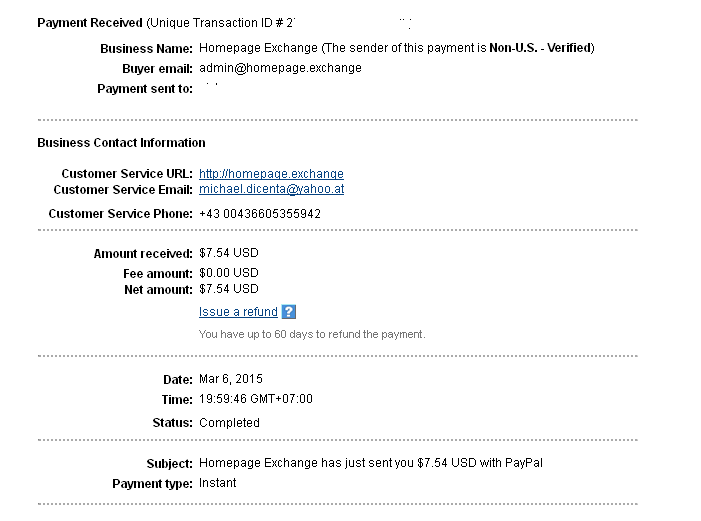701x521 pixels.
Task: Click the help icon beside Issue a refund
Action: [x=289, y=312]
